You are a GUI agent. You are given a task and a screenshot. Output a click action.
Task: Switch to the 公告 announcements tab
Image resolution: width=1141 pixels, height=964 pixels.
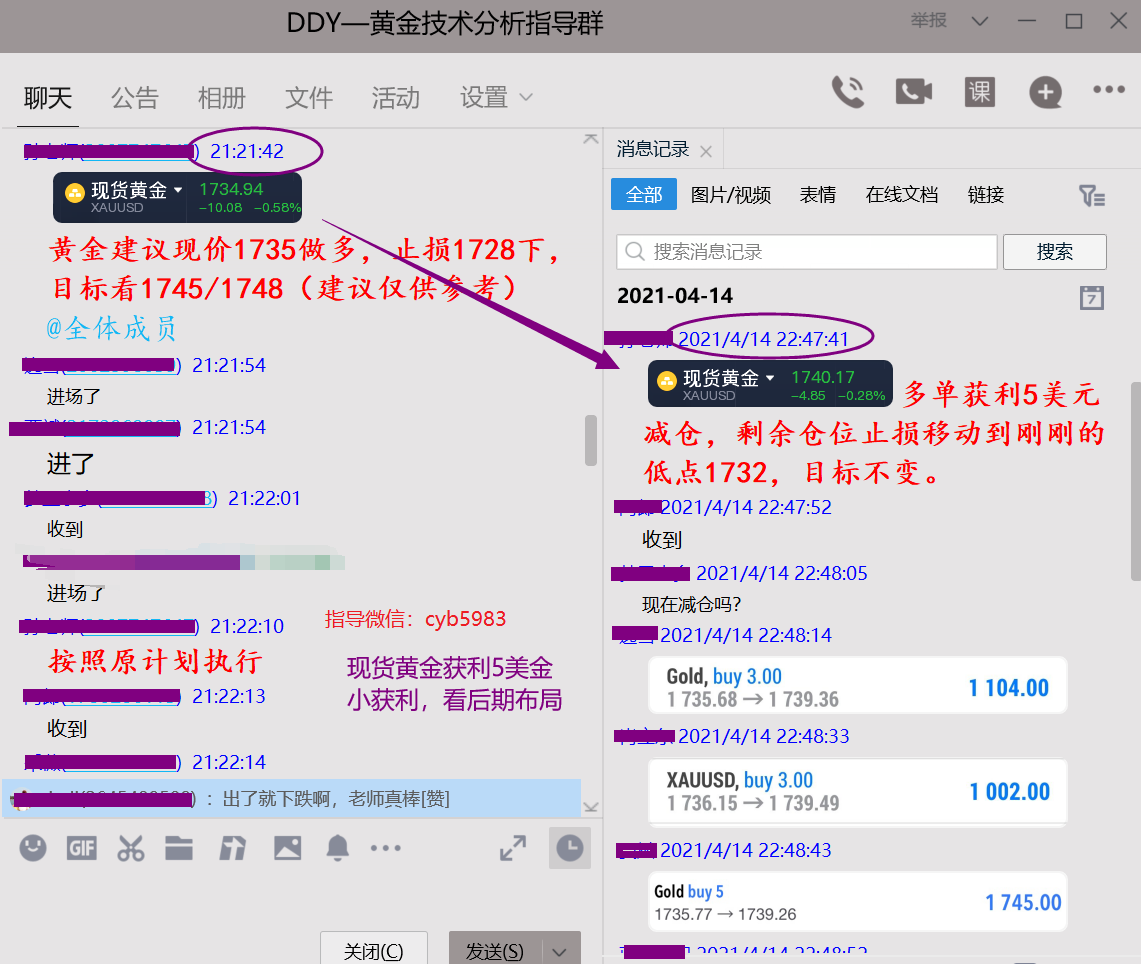coord(134,98)
